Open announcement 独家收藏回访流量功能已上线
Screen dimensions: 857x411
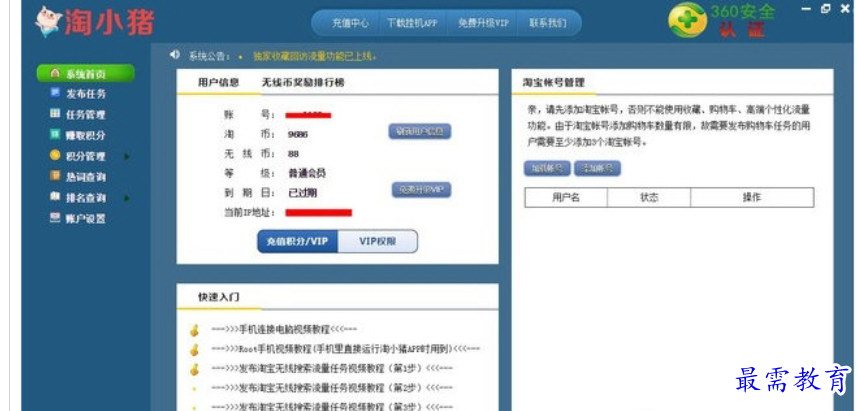point(314,56)
